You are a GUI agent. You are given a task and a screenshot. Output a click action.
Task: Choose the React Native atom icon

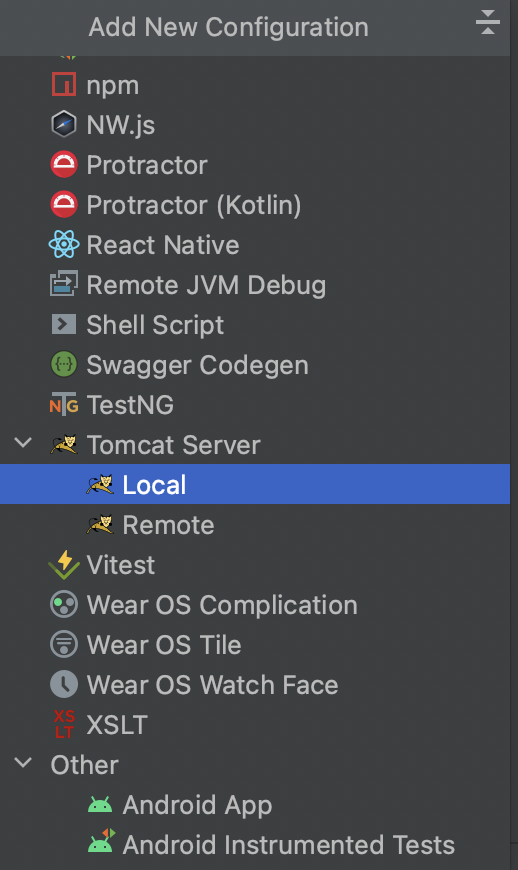64,245
